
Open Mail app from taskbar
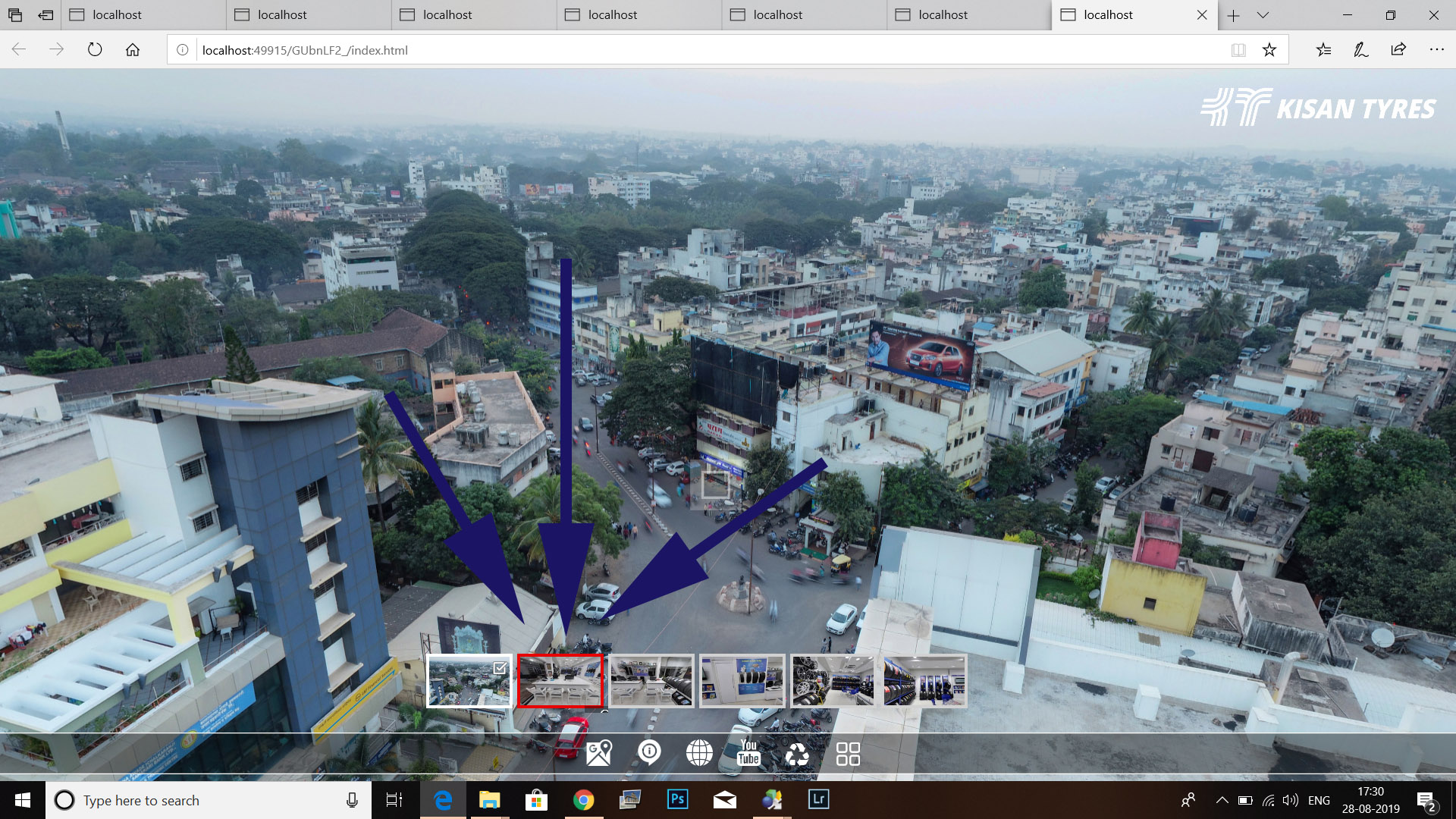point(724,800)
